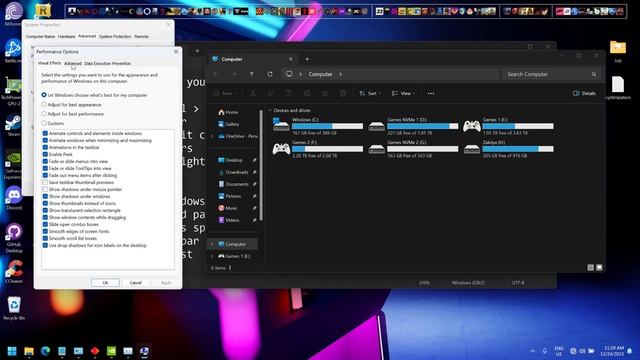The width and height of the screenshot is (640, 360).
Task: Open Discord desktop shortcut
Action: point(14,198)
